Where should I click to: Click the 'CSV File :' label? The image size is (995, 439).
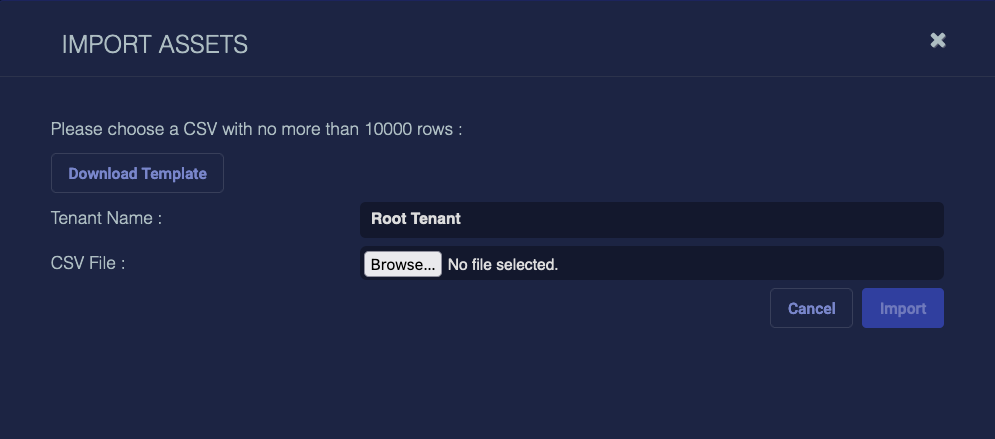pos(88,263)
